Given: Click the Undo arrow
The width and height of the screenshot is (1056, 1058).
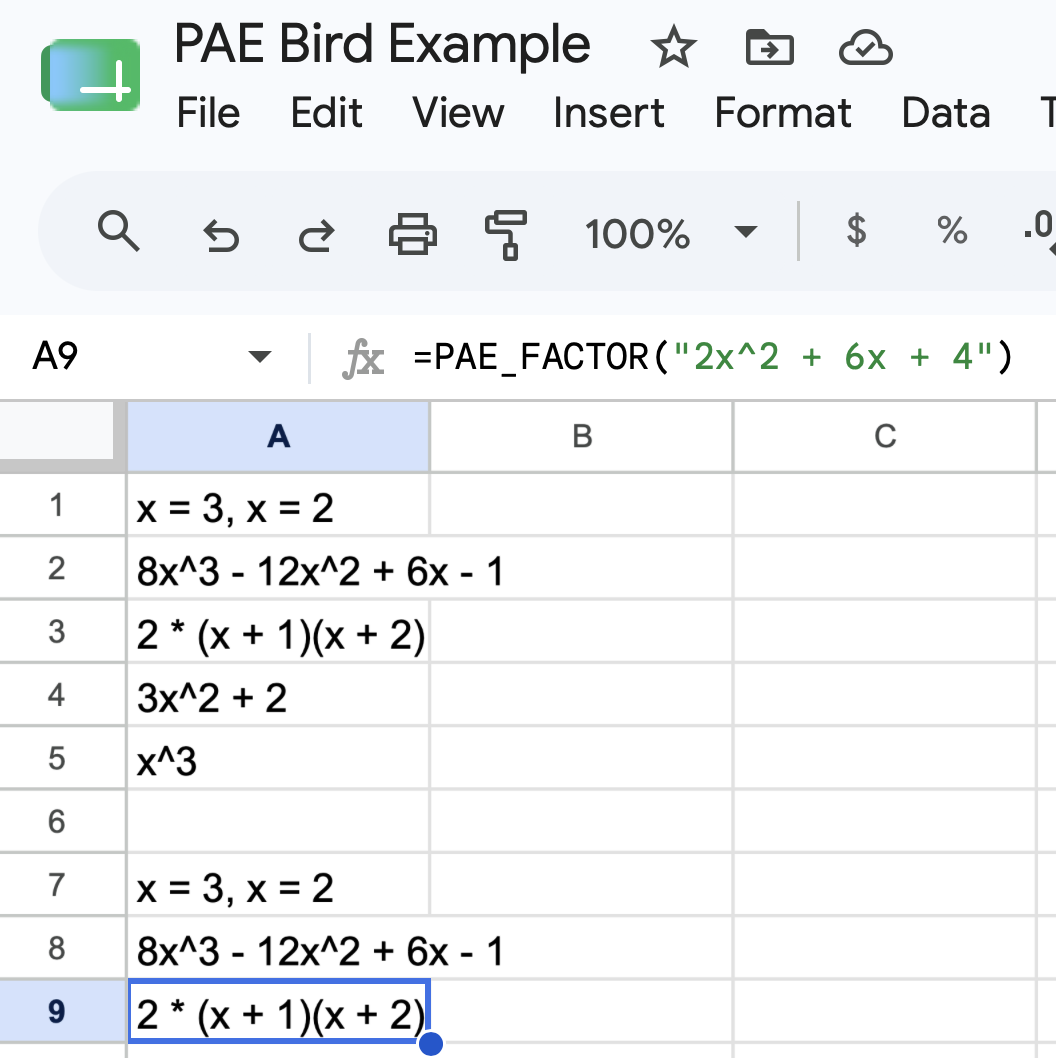Looking at the screenshot, I should tap(221, 235).
